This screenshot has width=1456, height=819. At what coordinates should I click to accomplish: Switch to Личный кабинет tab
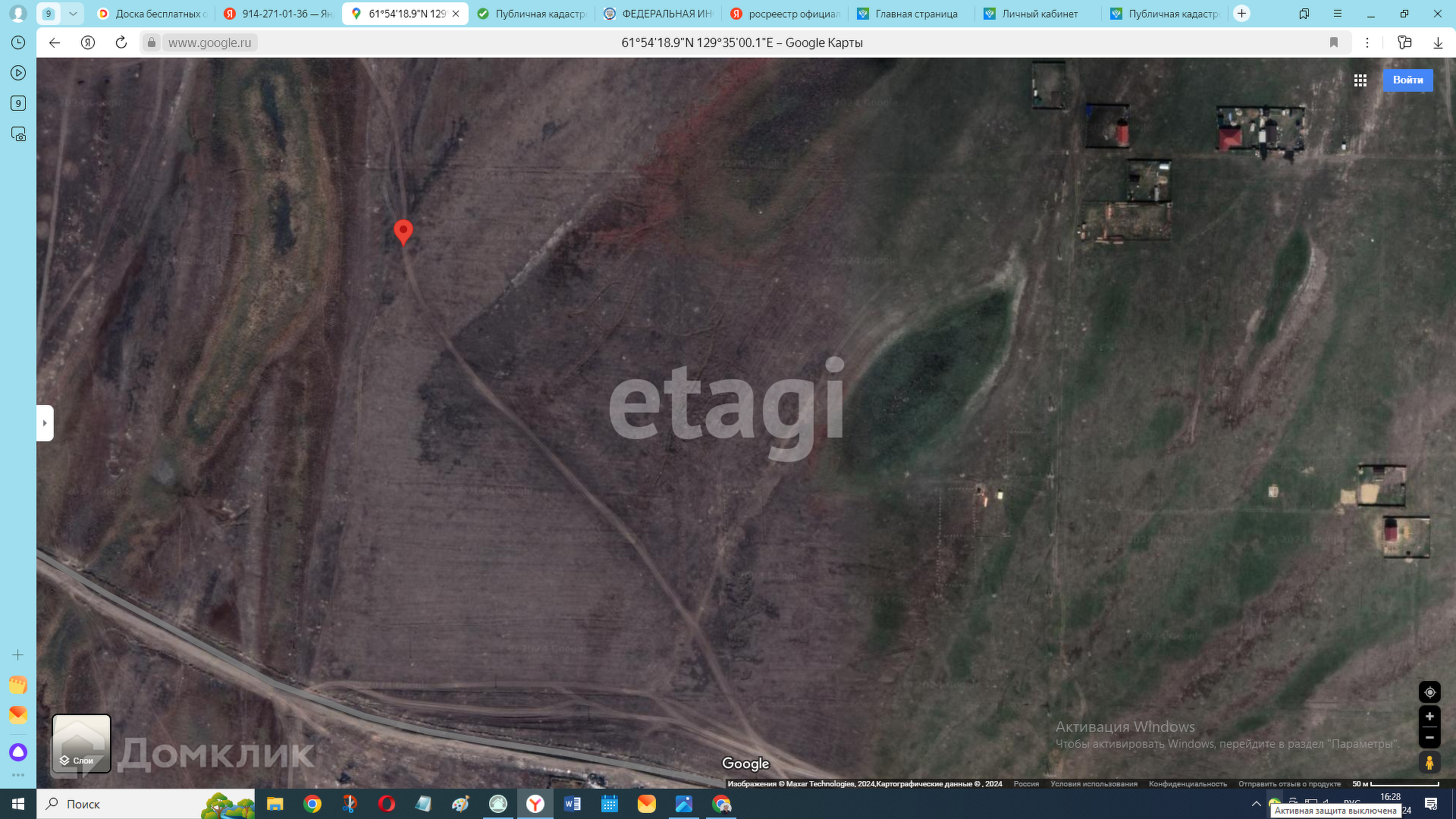coord(1039,14)
